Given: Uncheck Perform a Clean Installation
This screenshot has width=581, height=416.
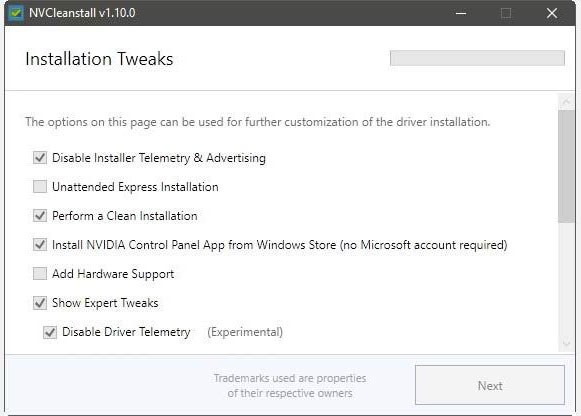Looking at the screenshot, I should point(40,216).
